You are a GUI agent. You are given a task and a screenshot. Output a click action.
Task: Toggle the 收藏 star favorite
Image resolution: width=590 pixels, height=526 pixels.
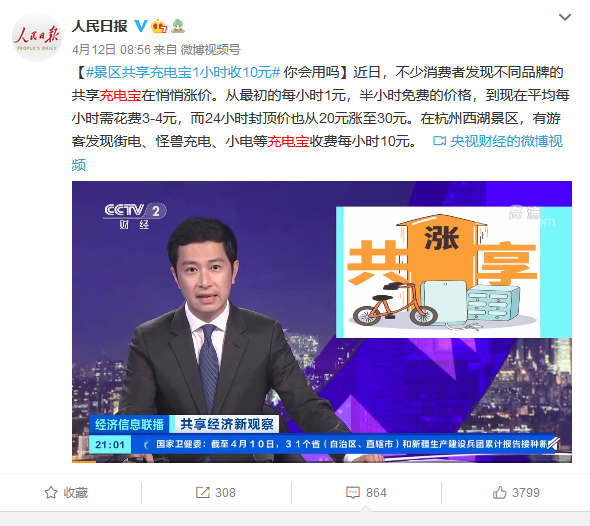point(66,493)
